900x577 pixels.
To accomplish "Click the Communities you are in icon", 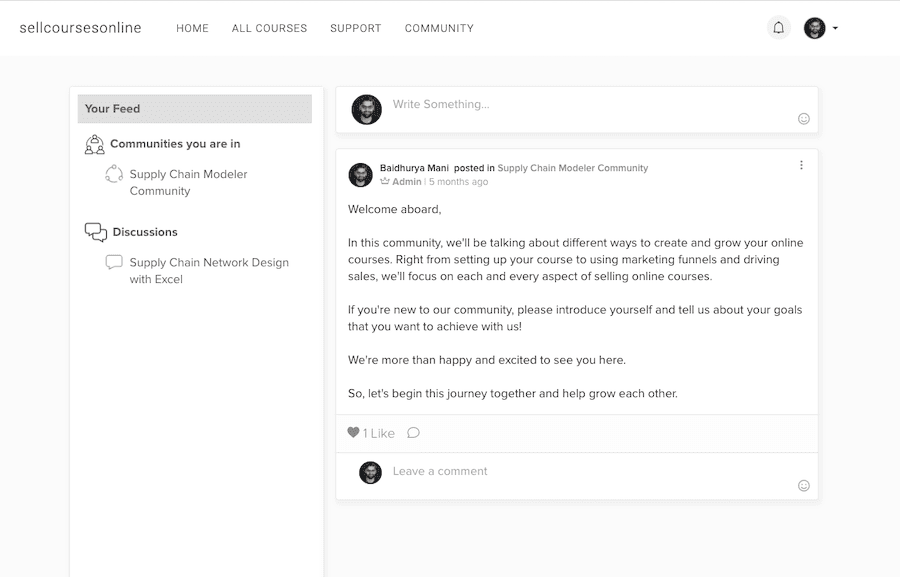I will pos(94,144).
